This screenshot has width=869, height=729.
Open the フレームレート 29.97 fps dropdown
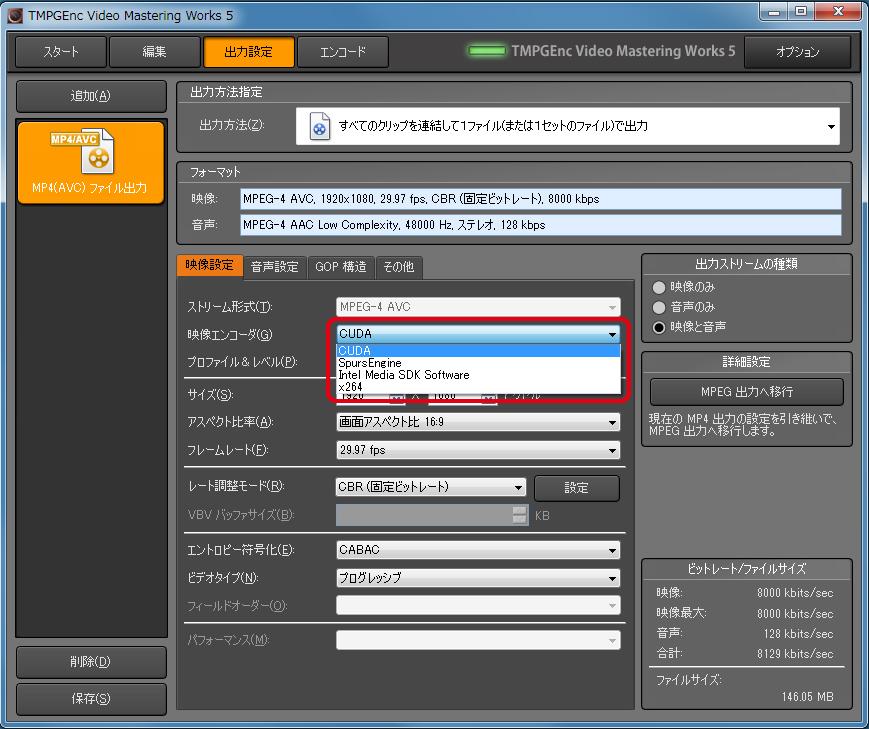click(x=478, y=450)
